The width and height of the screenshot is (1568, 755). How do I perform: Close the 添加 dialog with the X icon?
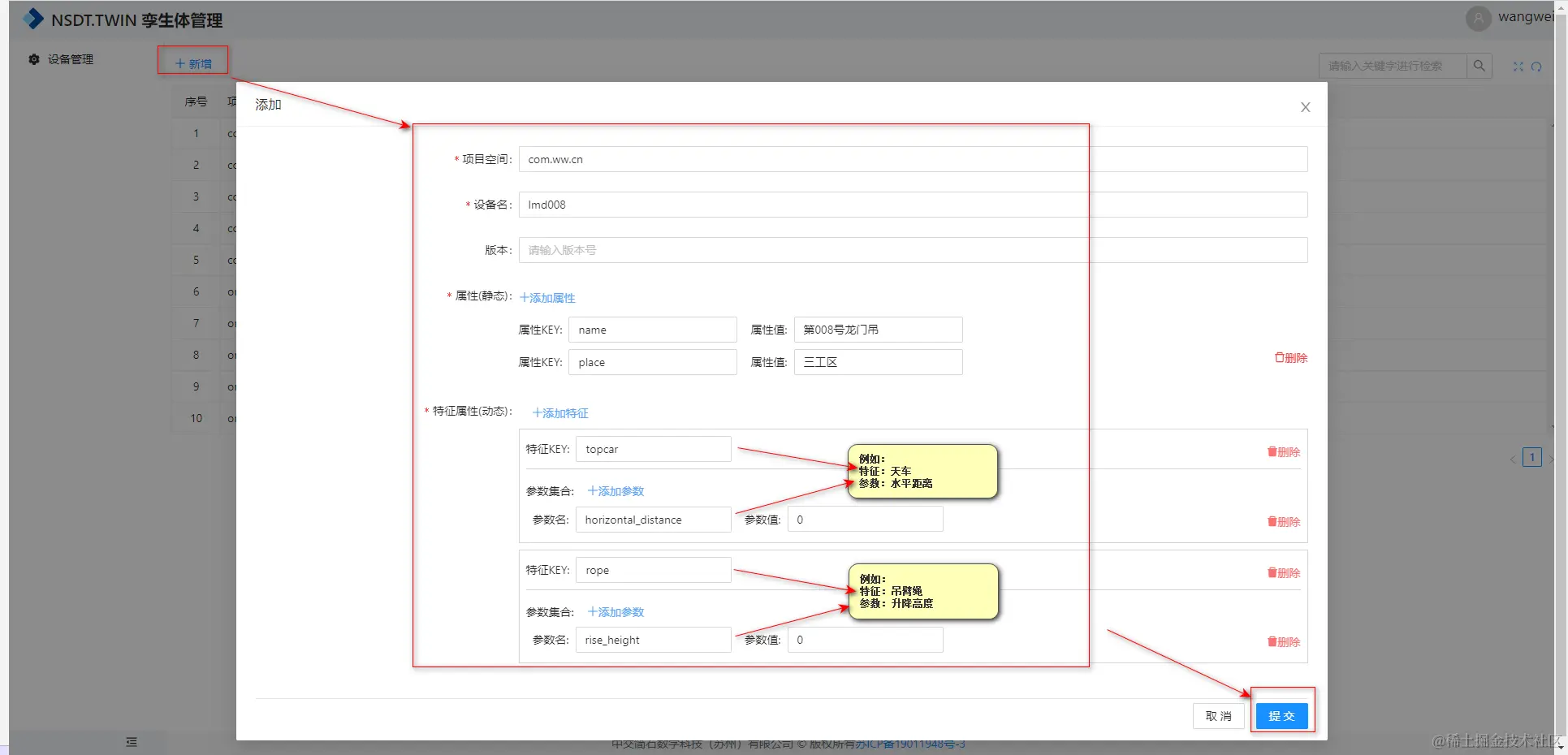point(1306,107)
